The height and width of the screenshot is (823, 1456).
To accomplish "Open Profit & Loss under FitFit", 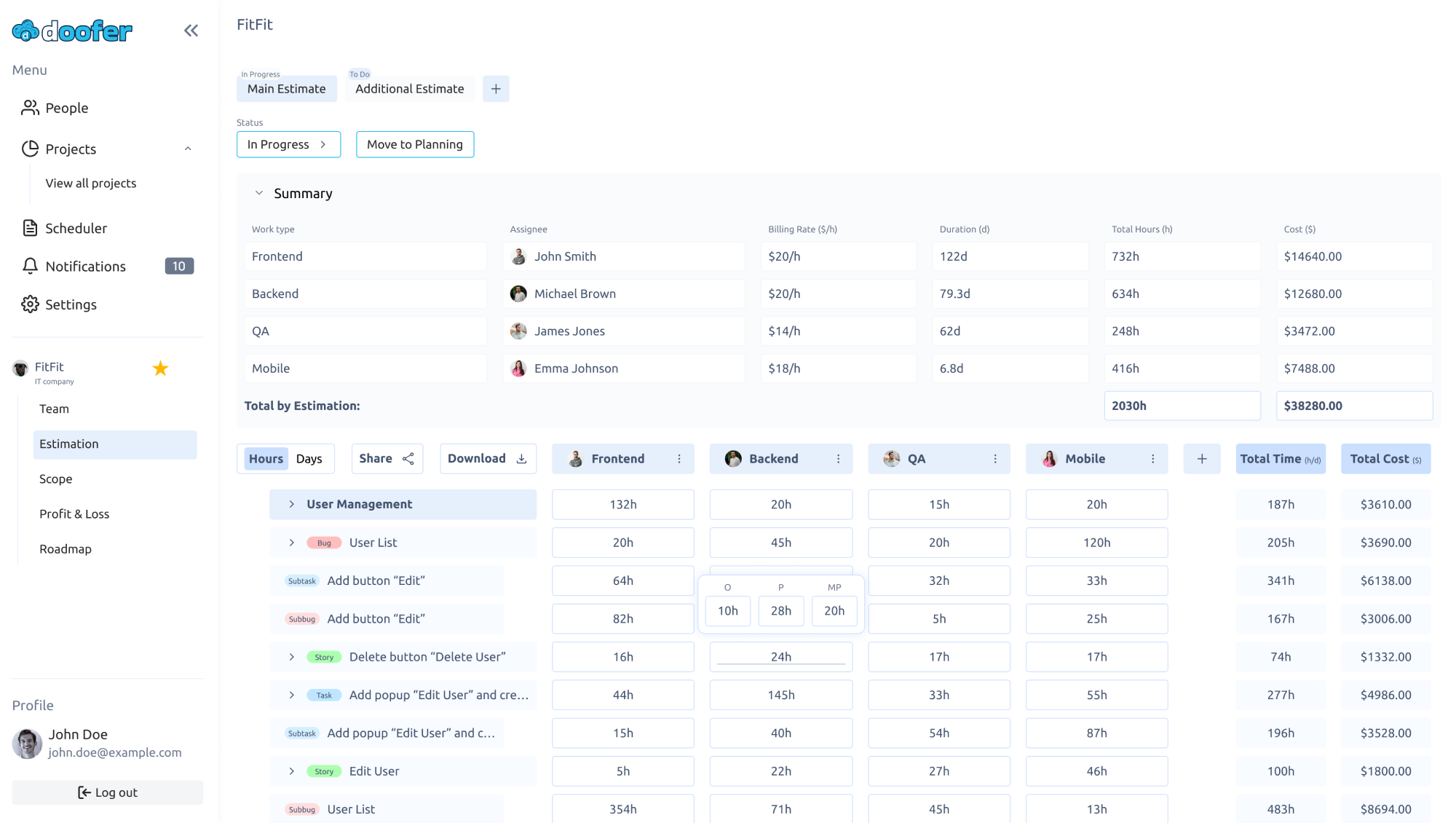I will (74, 513).
